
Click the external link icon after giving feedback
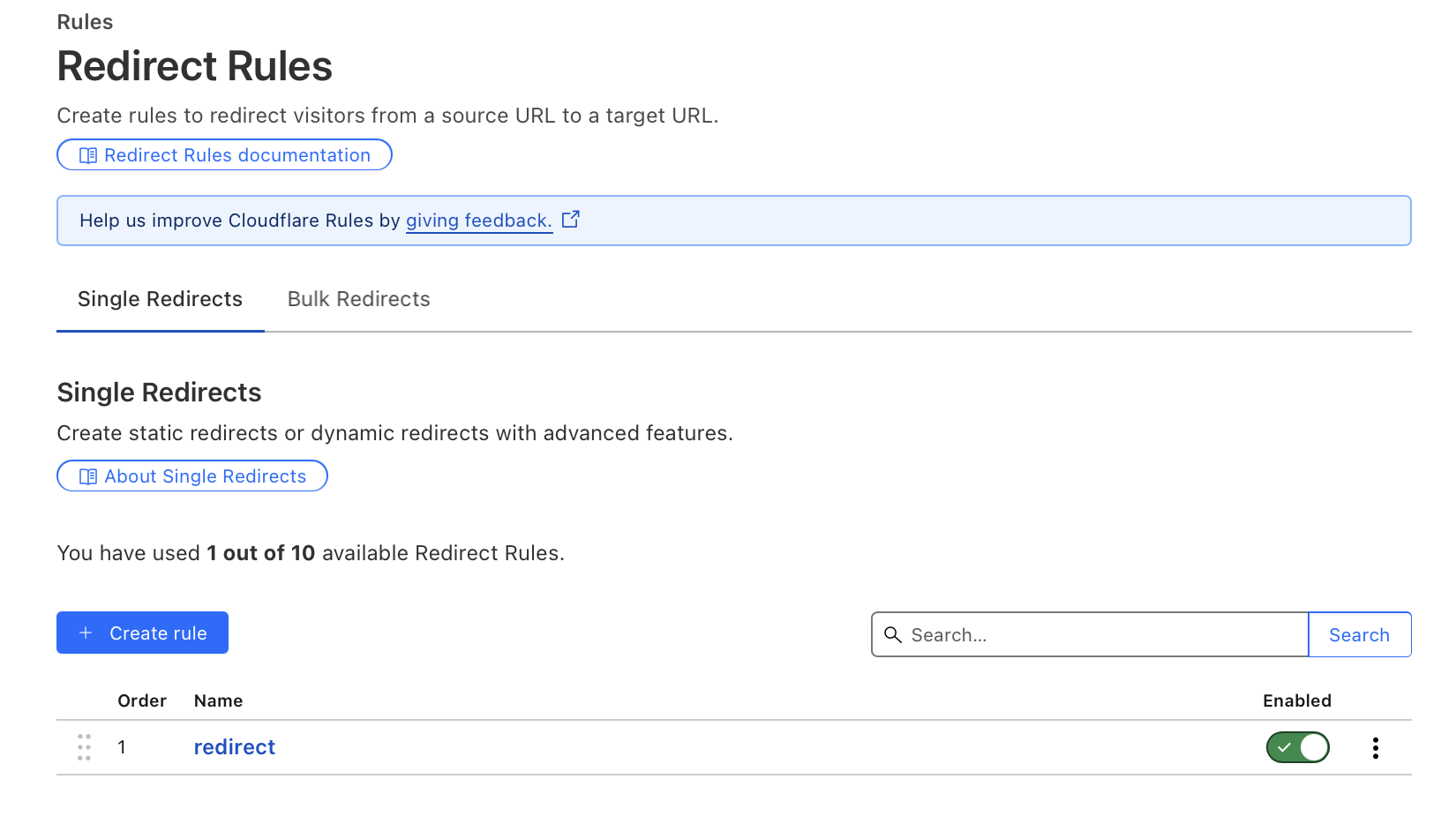[x=571, y=219]
